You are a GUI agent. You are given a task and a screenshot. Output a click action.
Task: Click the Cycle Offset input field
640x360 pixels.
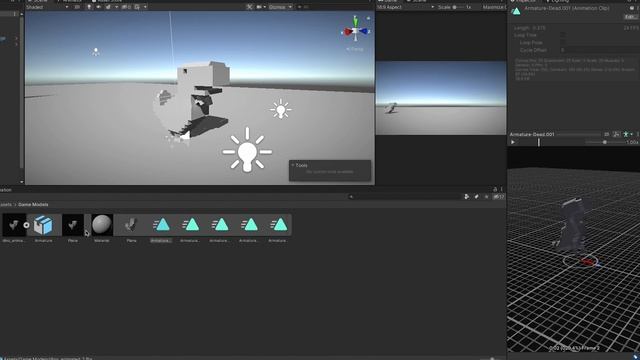click(x=600, y=50)
